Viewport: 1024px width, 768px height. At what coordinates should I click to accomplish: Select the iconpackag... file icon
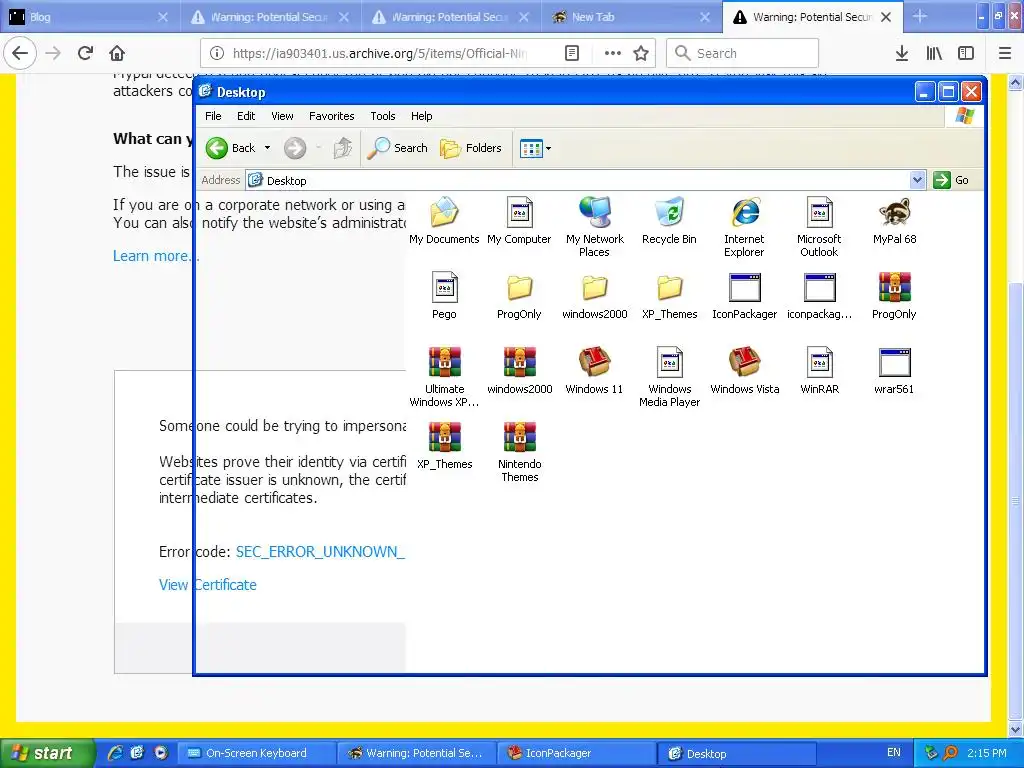(819, 287)
